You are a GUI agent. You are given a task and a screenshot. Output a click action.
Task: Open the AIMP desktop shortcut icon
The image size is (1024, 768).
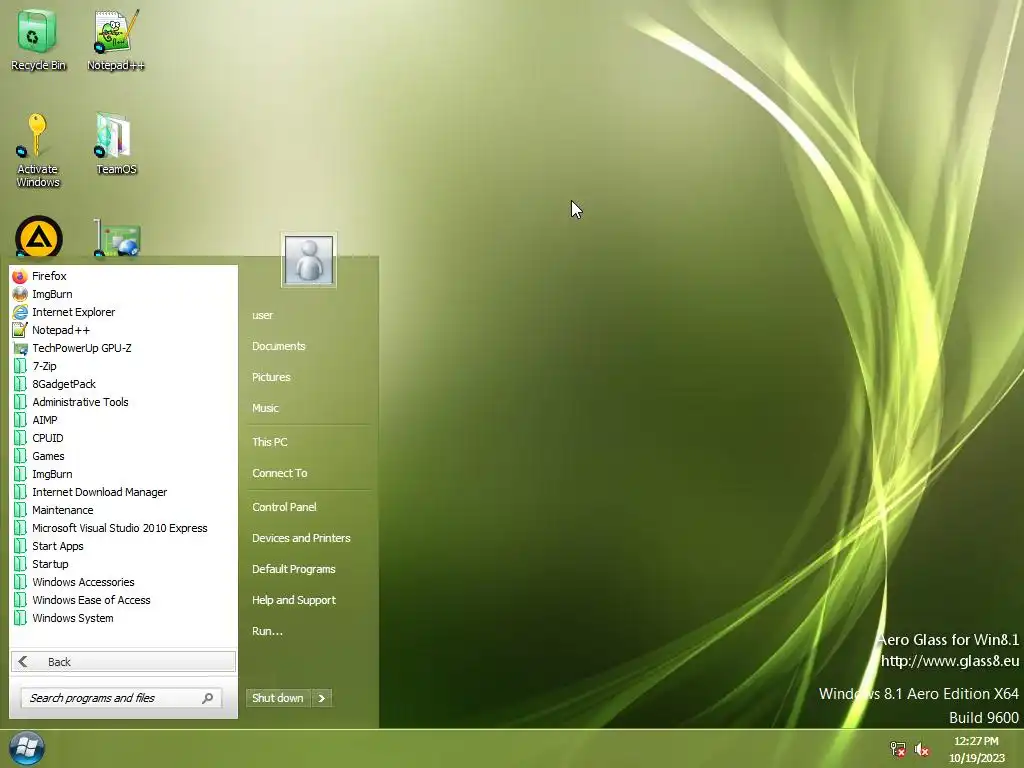click(x=39, y=237)
